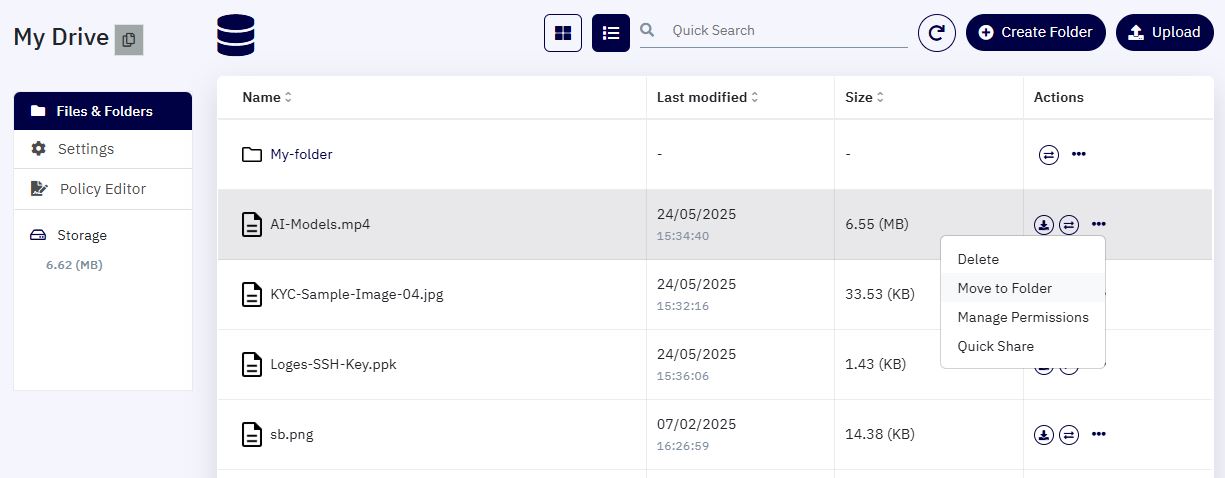The height and width of the screenshot is (478, 1225).
Task: Click transfer icon for sb.png row
Action: click(1069, 435)
